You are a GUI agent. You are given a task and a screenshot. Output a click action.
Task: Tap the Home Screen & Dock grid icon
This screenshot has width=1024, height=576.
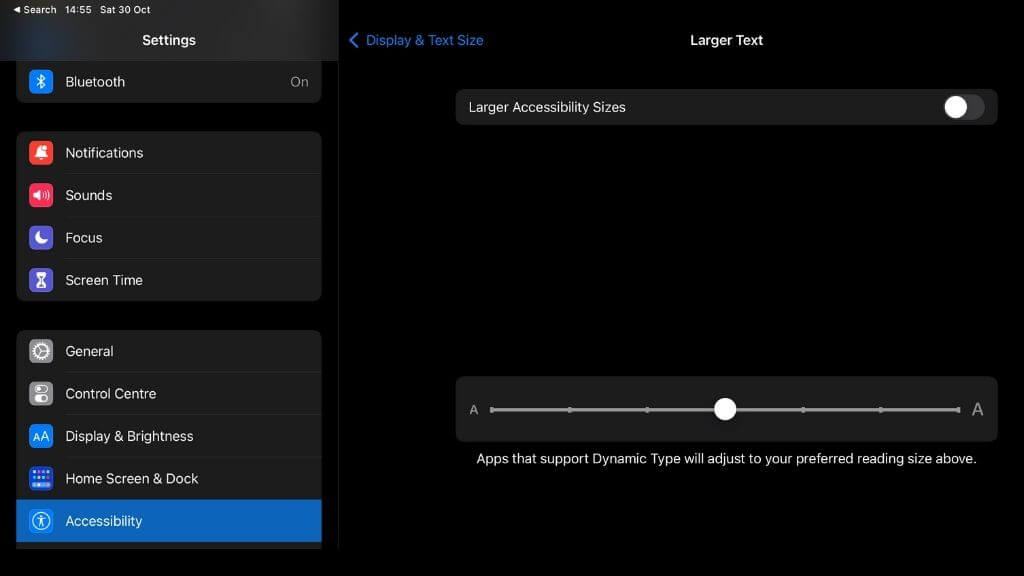coord(40,479)
